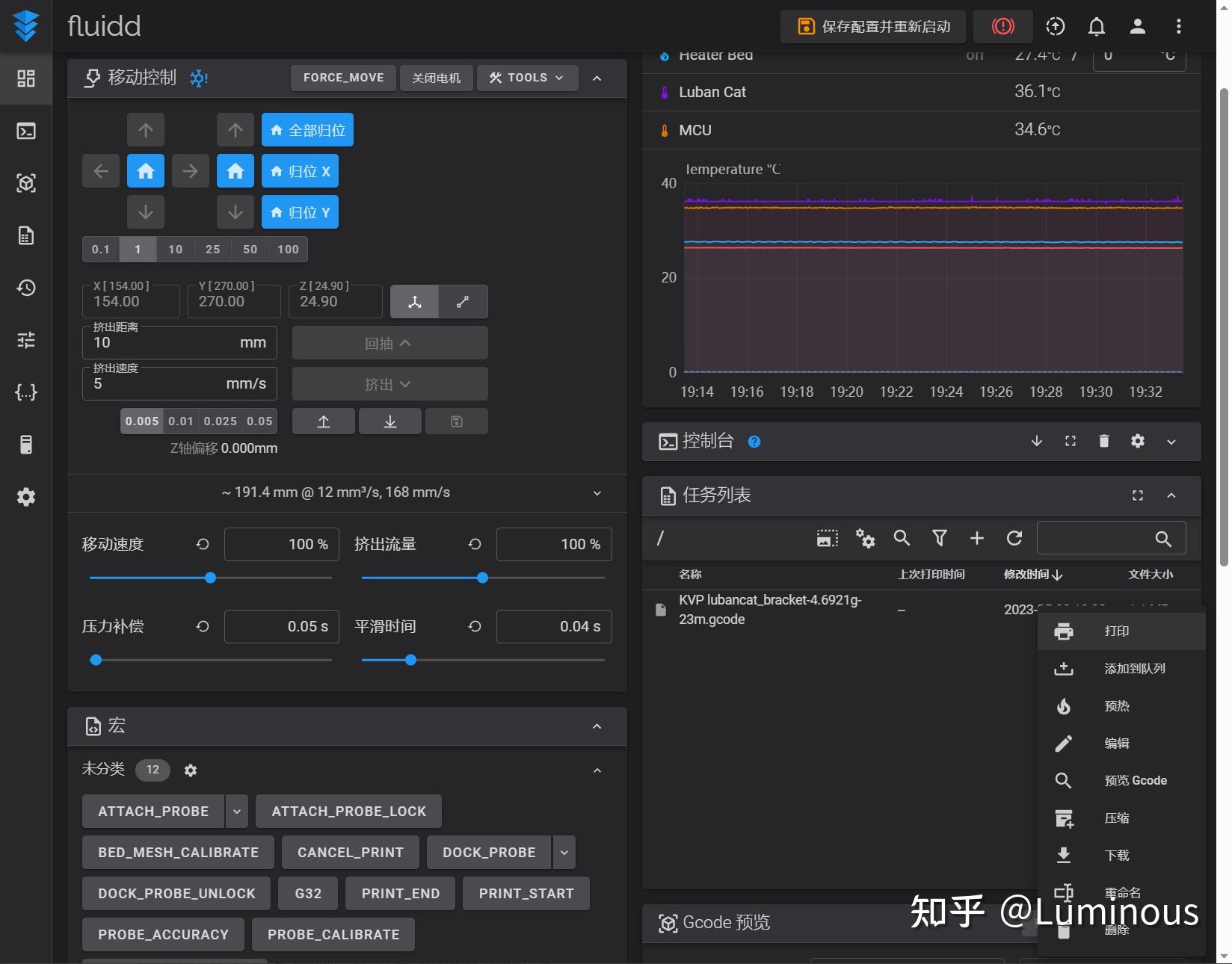Viewport: 1232px width, 964px height.
Task: Trigger the emergency stop in the top bar
Action: (1002, 26)
